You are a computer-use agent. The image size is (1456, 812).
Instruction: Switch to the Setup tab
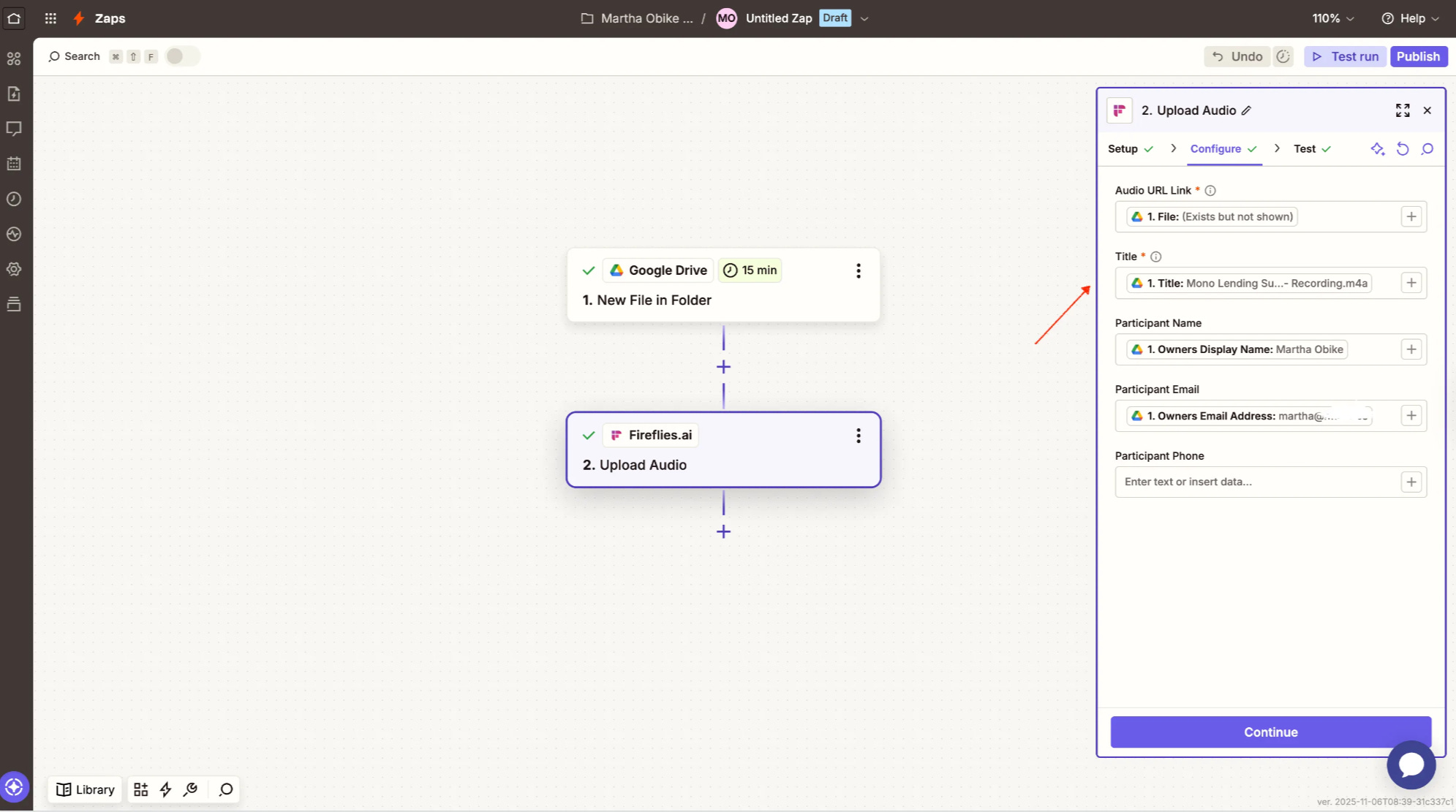coord(1131,148)
